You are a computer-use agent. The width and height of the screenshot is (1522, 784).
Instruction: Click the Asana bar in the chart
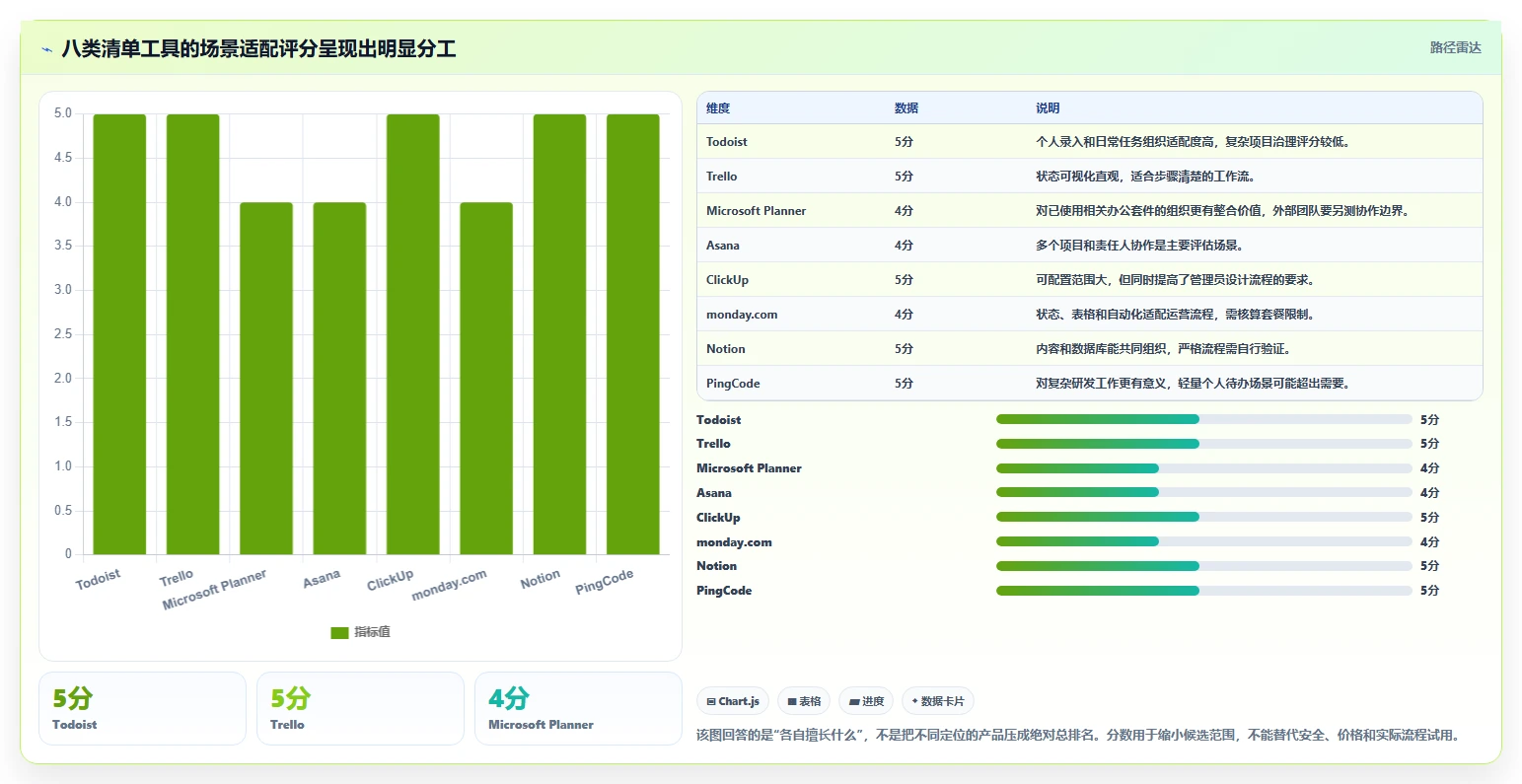(339, 379)
